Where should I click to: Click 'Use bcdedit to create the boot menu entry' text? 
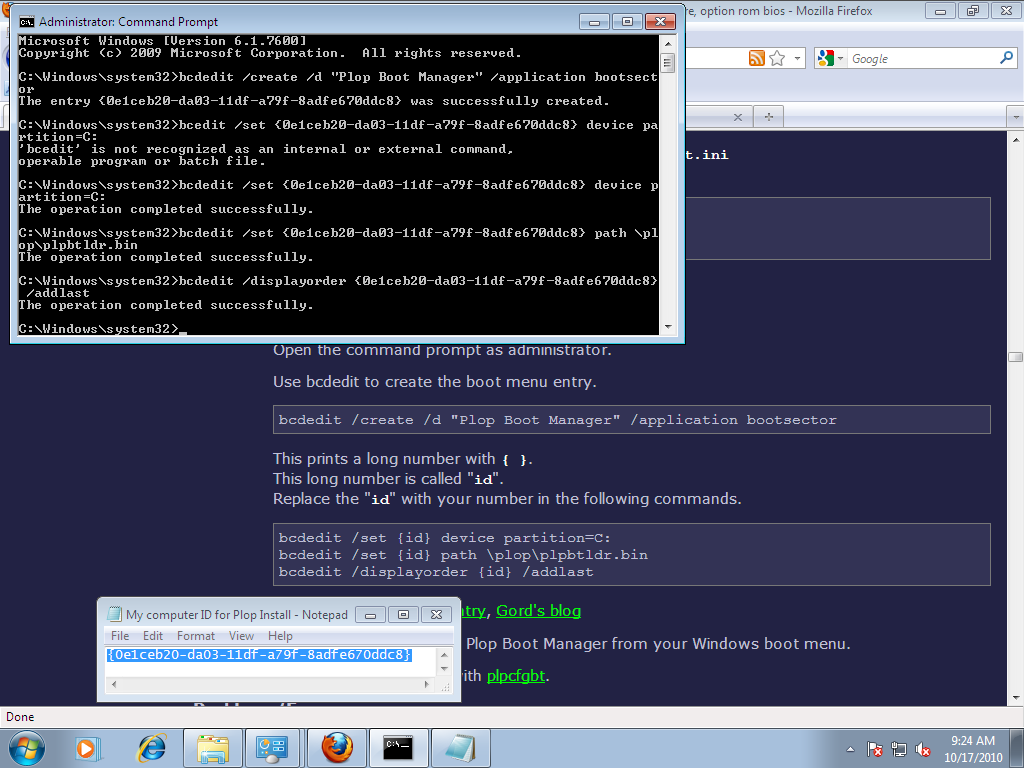click(x=434, y=382)
